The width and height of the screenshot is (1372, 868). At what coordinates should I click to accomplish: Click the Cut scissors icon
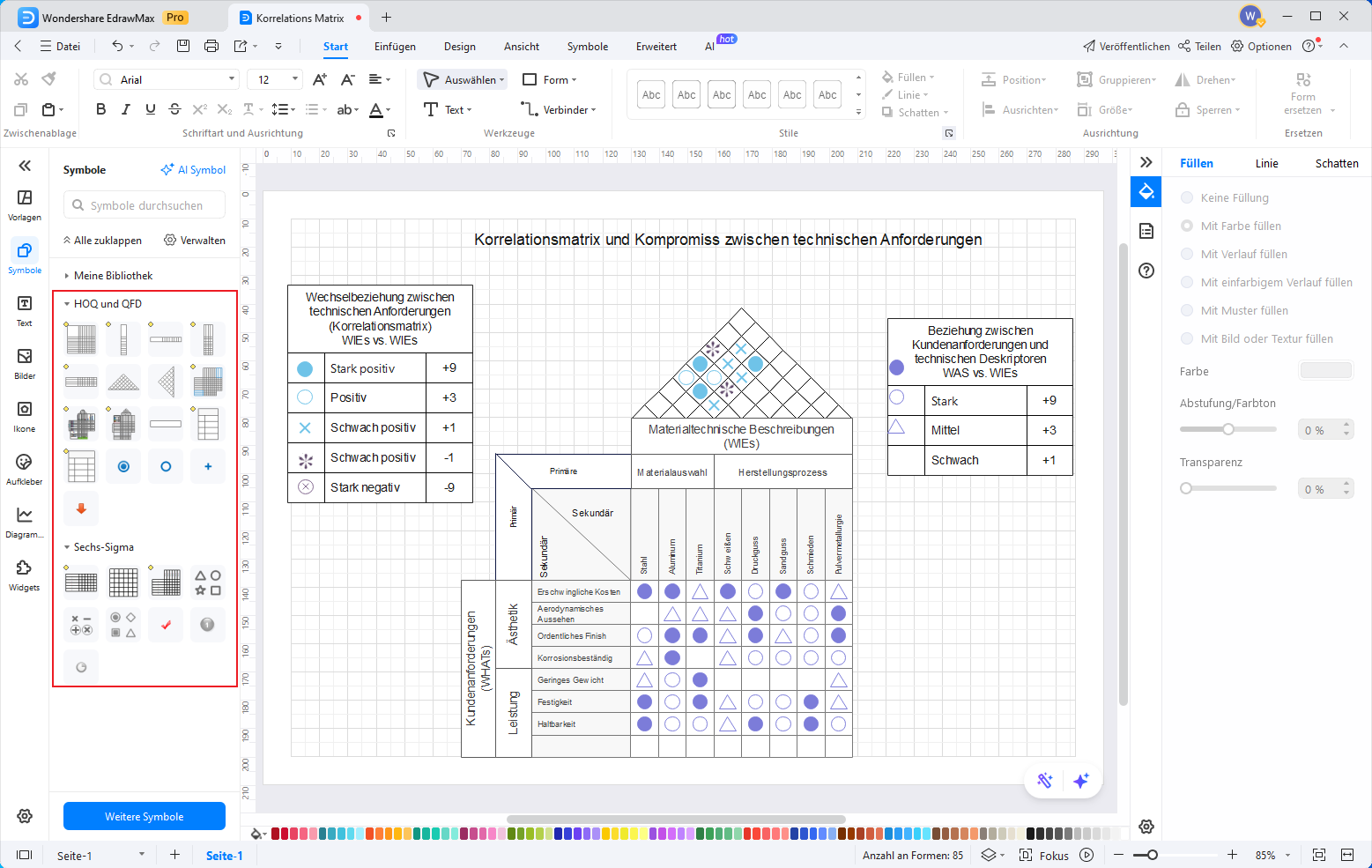(x=21, y=79)
